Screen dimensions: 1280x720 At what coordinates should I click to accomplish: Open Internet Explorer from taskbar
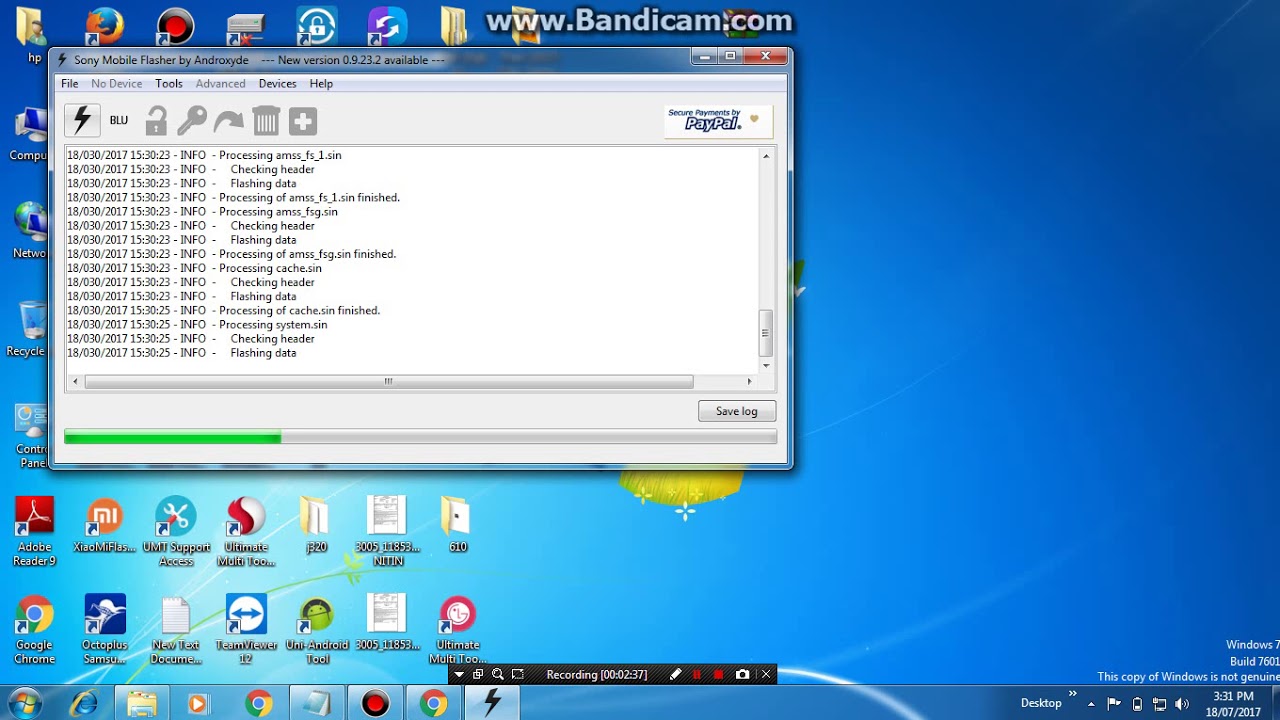tap(84, 704)
